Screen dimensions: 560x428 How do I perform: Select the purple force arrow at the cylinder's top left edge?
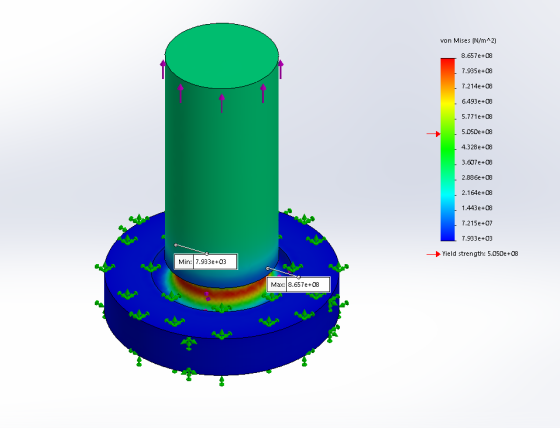(163, 69)
